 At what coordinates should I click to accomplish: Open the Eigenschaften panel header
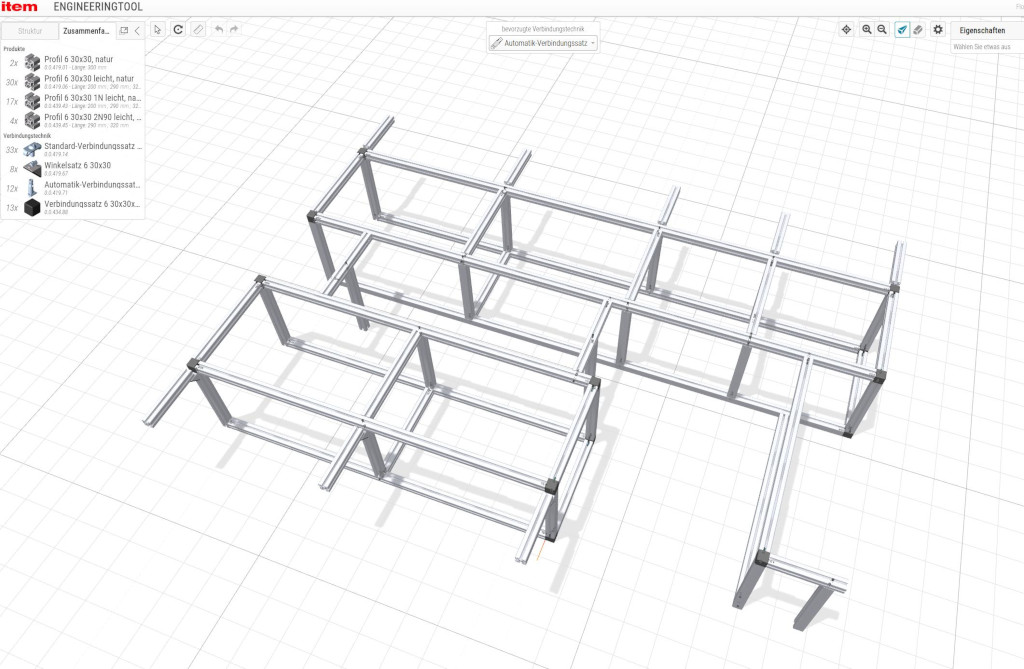982,31
